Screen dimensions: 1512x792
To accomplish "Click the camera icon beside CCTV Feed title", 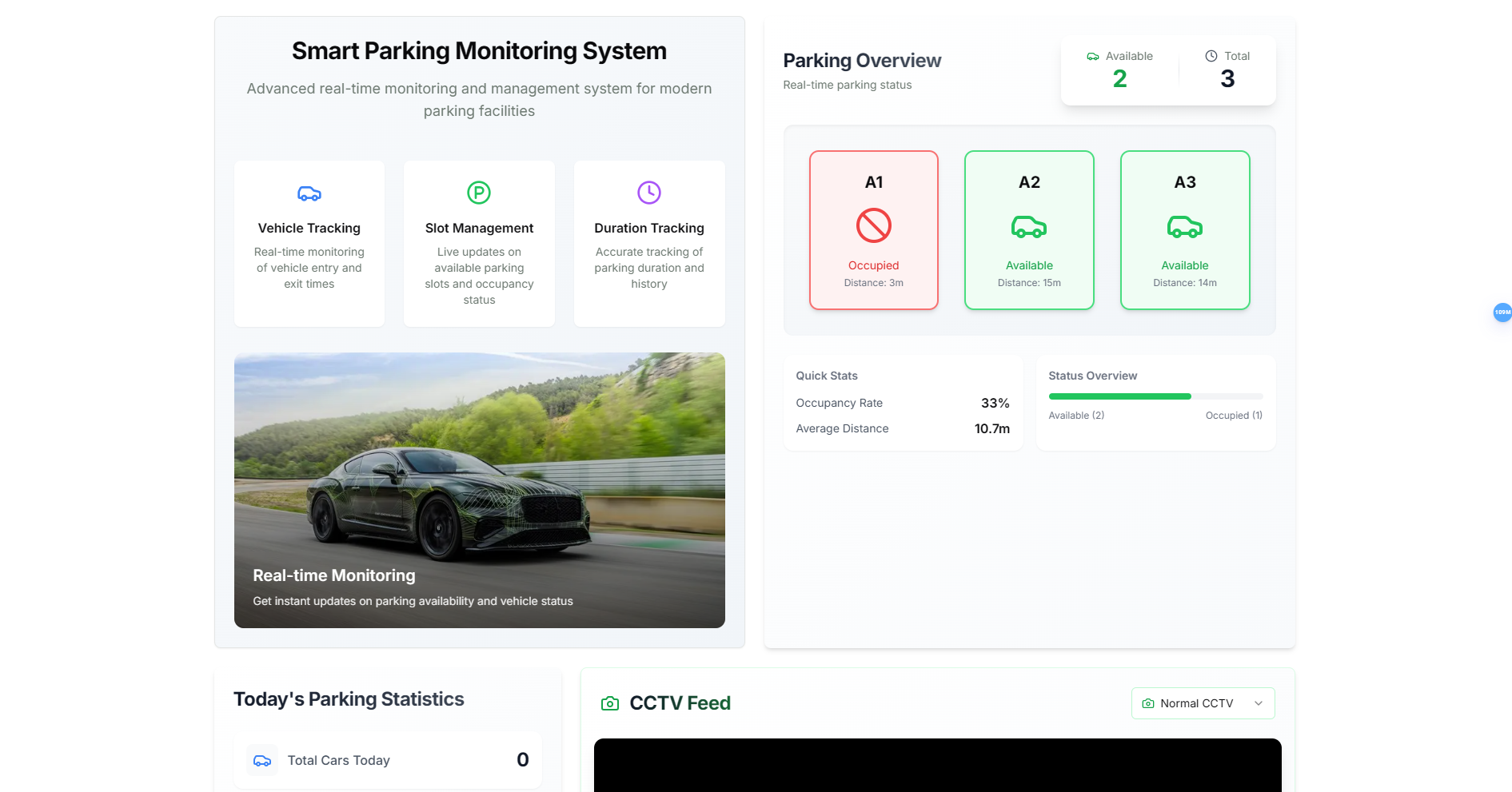I will point(610,703).
